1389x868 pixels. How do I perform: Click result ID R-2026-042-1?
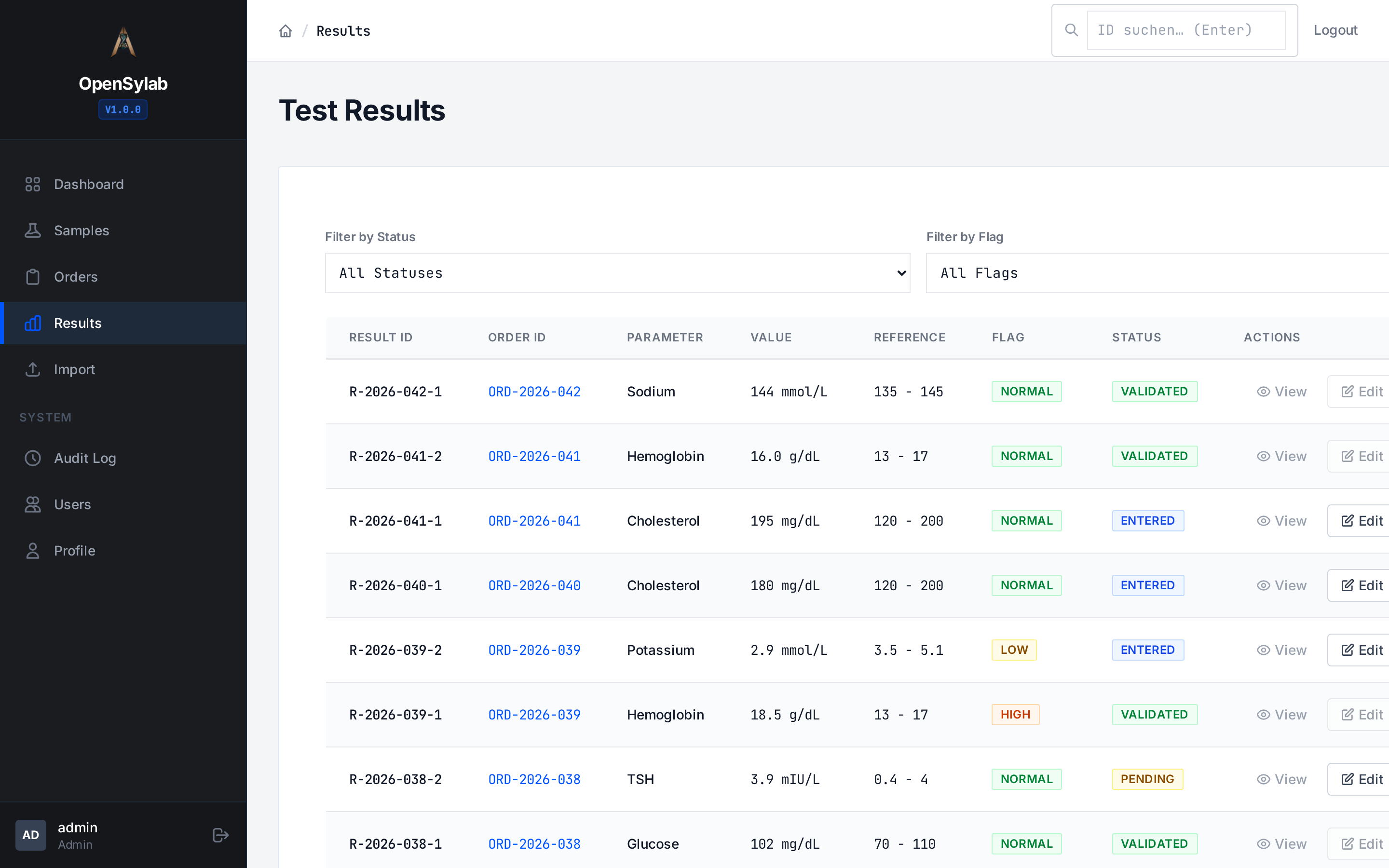pyautogui.click(x=395, y=392)
